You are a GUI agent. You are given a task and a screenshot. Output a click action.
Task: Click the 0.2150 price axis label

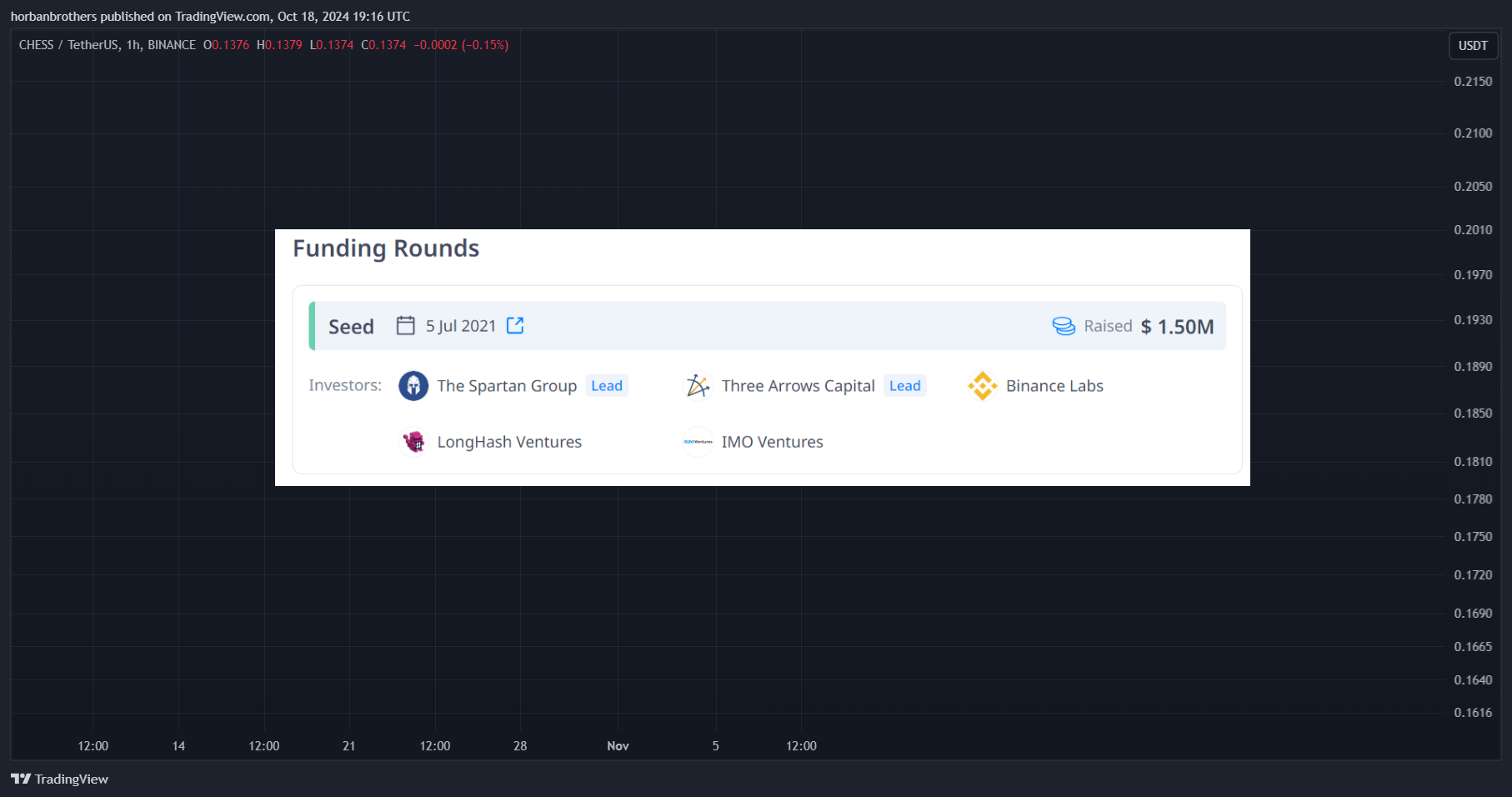[1473, 82]
